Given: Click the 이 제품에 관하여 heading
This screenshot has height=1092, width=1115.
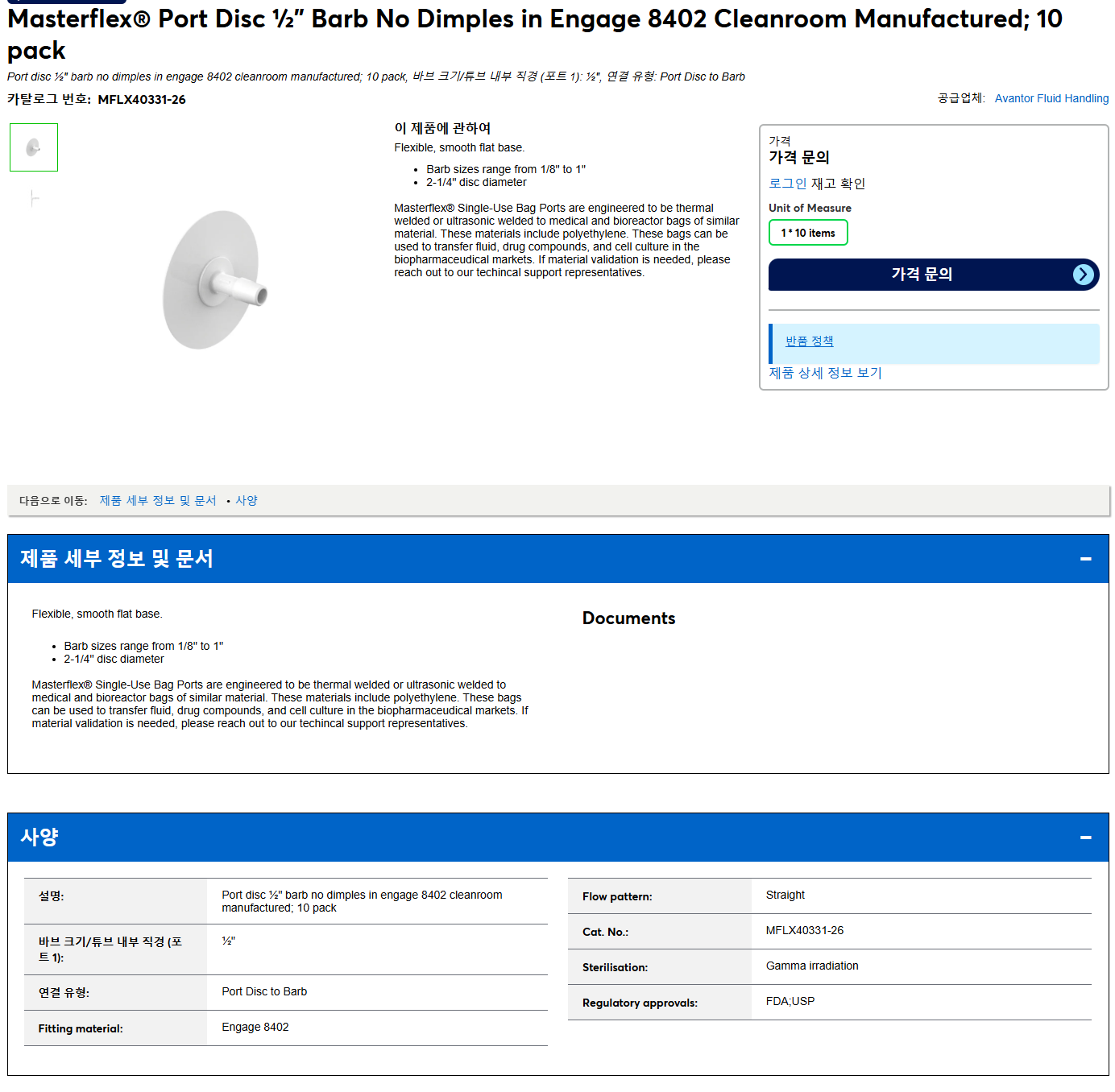Looking at the screenshot, I should click(x=442, y=128).
